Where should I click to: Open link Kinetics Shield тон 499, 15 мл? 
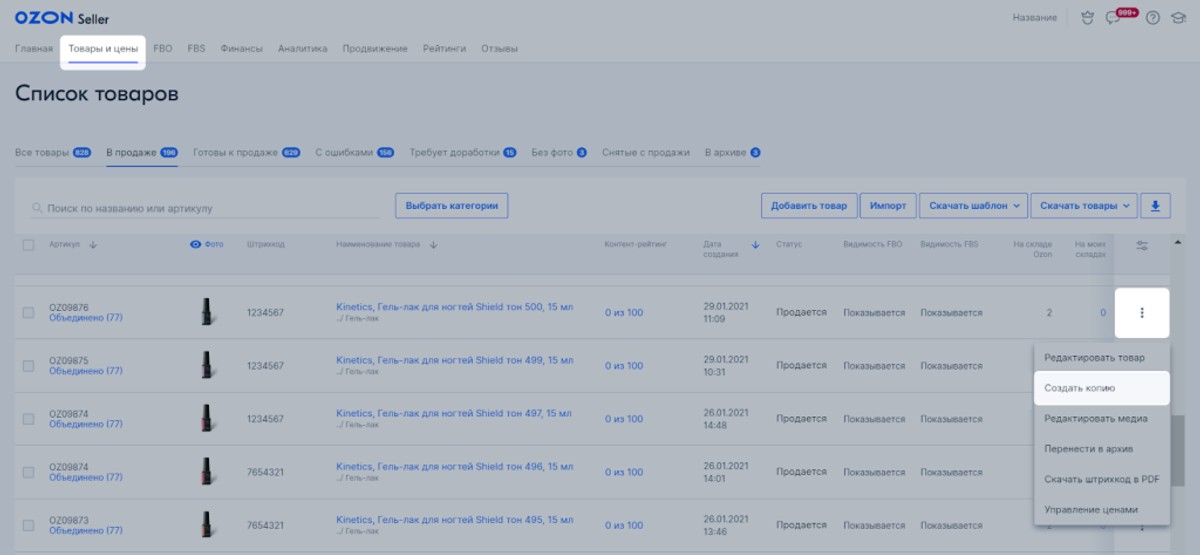point(455,360)
